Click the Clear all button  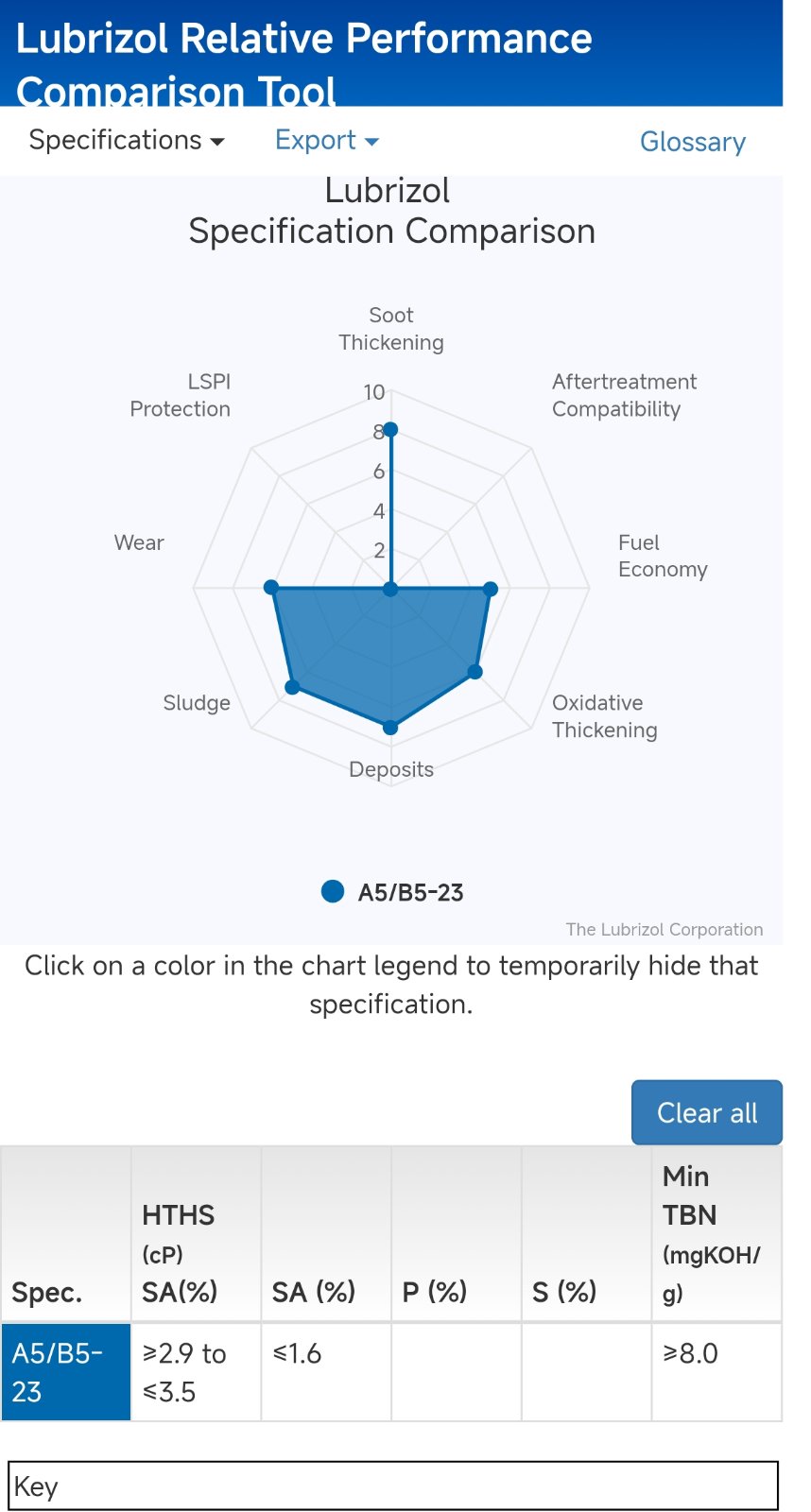pos(707,1112)
